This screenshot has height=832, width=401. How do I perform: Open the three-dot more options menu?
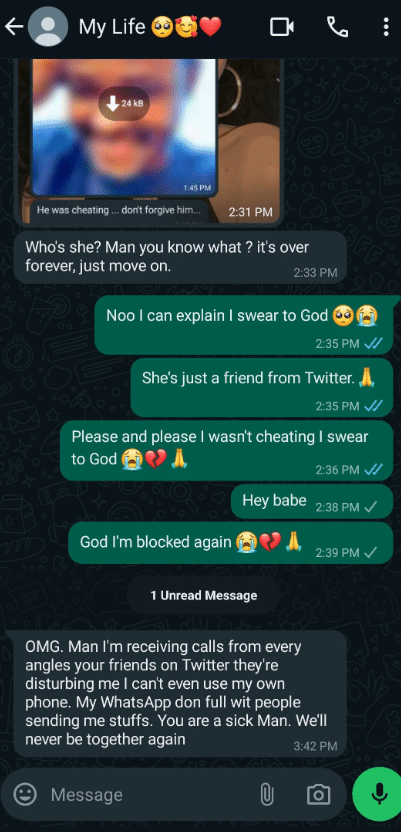tap(386, 27)
